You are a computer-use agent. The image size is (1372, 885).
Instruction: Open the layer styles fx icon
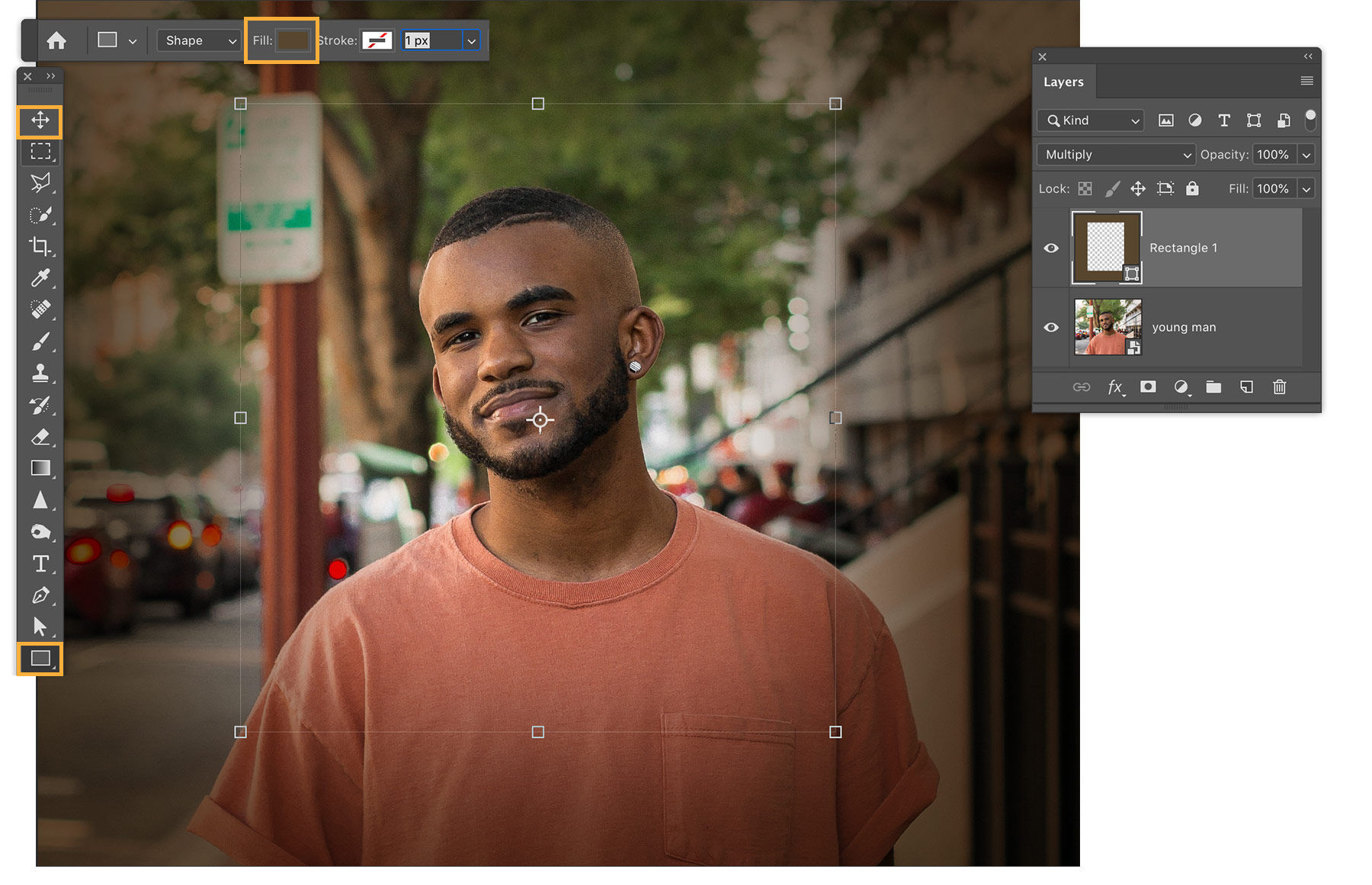point(1116,387)
